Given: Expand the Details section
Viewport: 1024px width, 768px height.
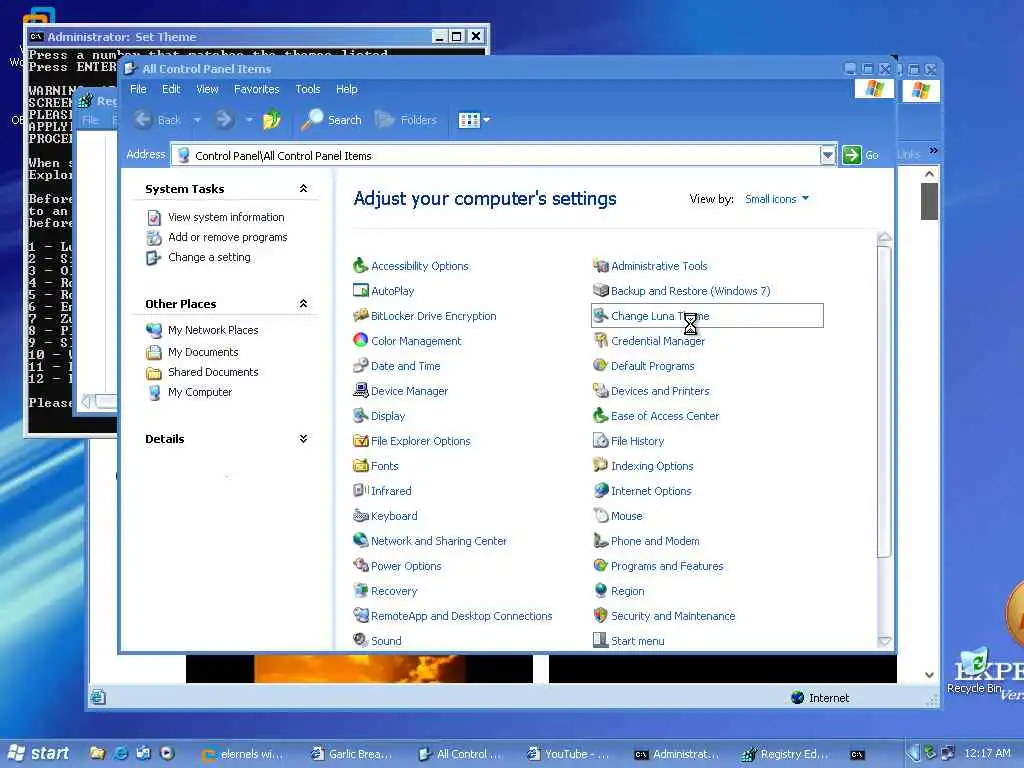Looking at the screenshot, I should coord(303,439).
